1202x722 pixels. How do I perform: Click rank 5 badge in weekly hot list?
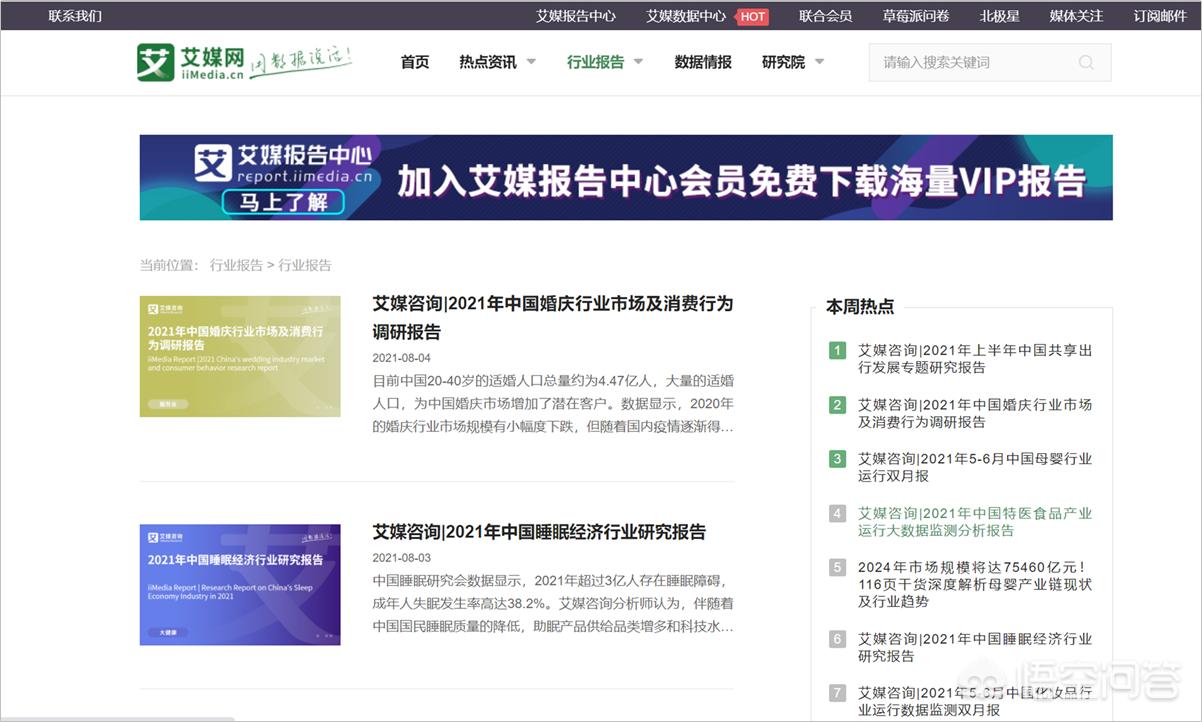point(837,567)
